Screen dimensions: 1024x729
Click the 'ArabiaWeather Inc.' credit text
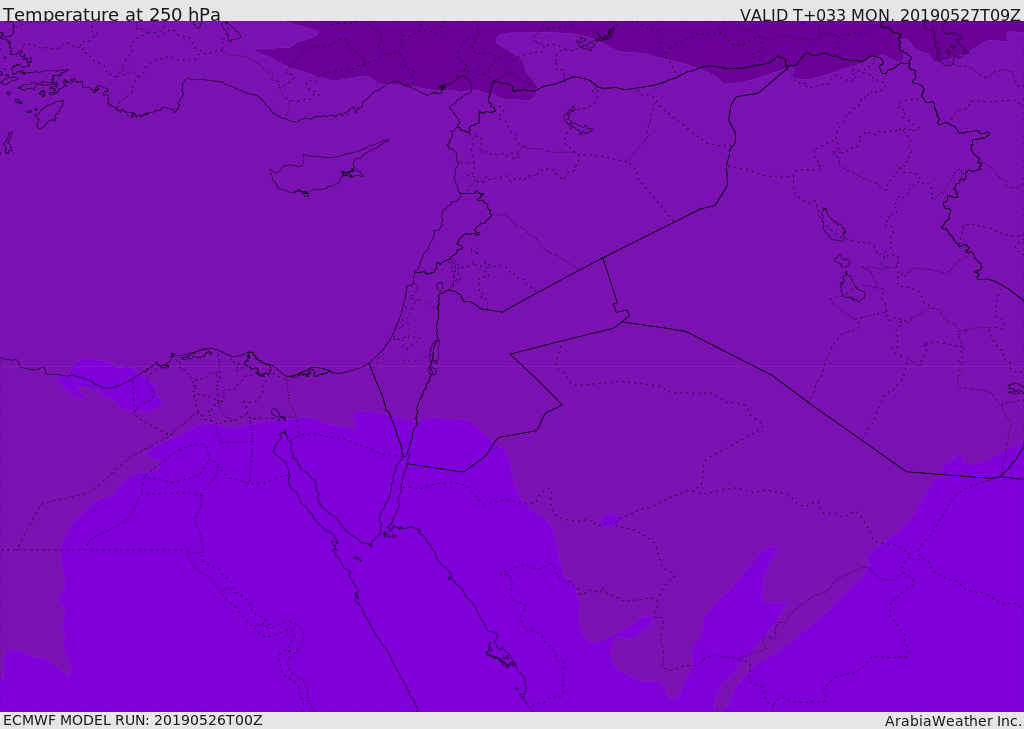[953, 721]
